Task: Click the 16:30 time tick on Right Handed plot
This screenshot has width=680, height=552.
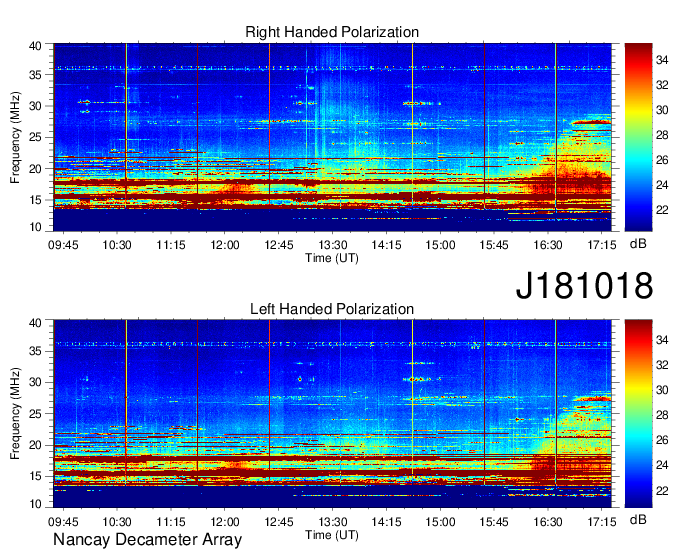Action: (x=548, y=245)
